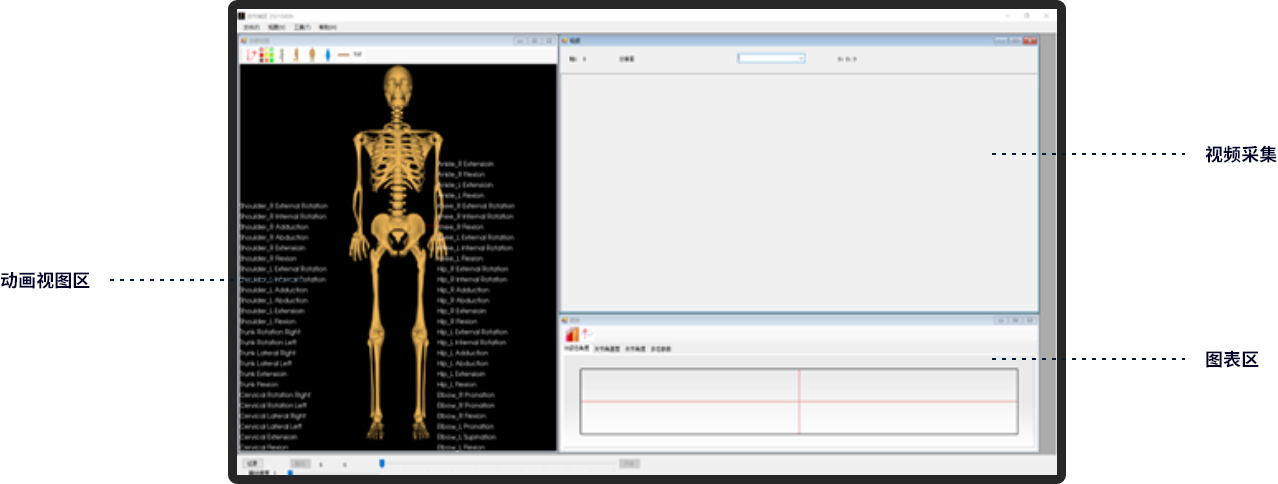Select the side-view skeleton toolbar icon
This screenshot has height=484, width=1278.
(297, 55)
